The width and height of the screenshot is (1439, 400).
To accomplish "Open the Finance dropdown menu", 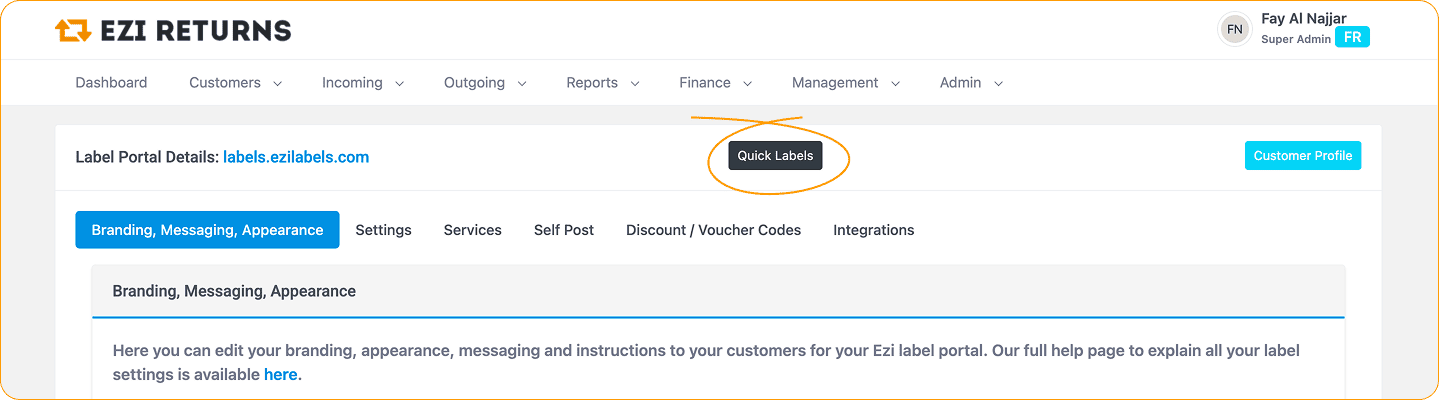I will [715, 83].
